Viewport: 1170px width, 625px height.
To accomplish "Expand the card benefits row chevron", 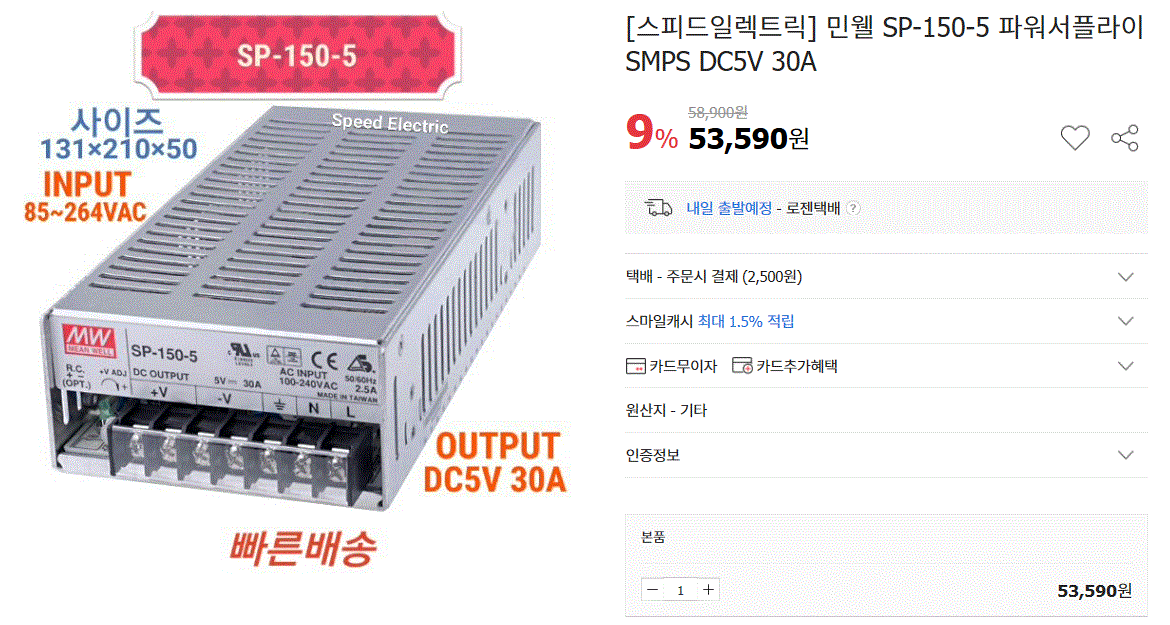I will click(1125, 366).
